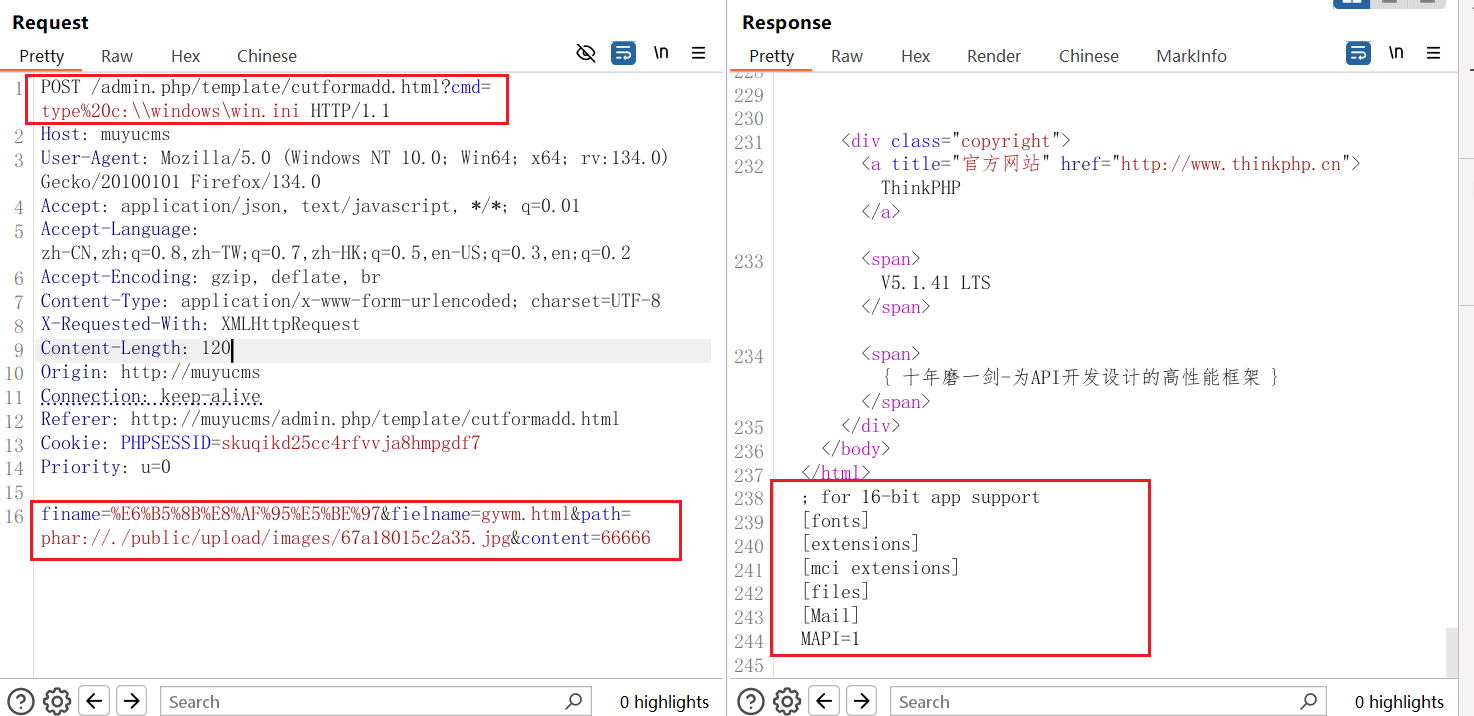Toggle word wrap in the Request panel
This screenshot has height=716, width=1474.
(624, 53)
